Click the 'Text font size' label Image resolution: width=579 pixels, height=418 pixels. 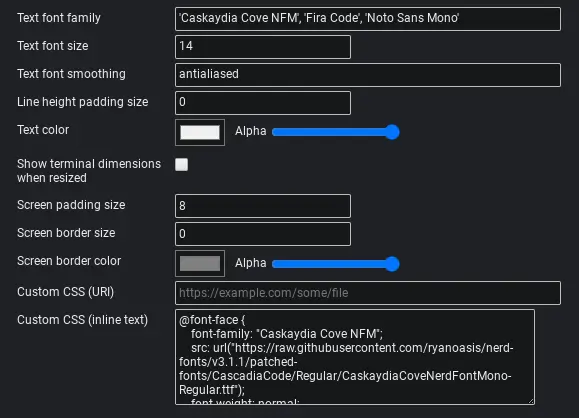point(52,46)
